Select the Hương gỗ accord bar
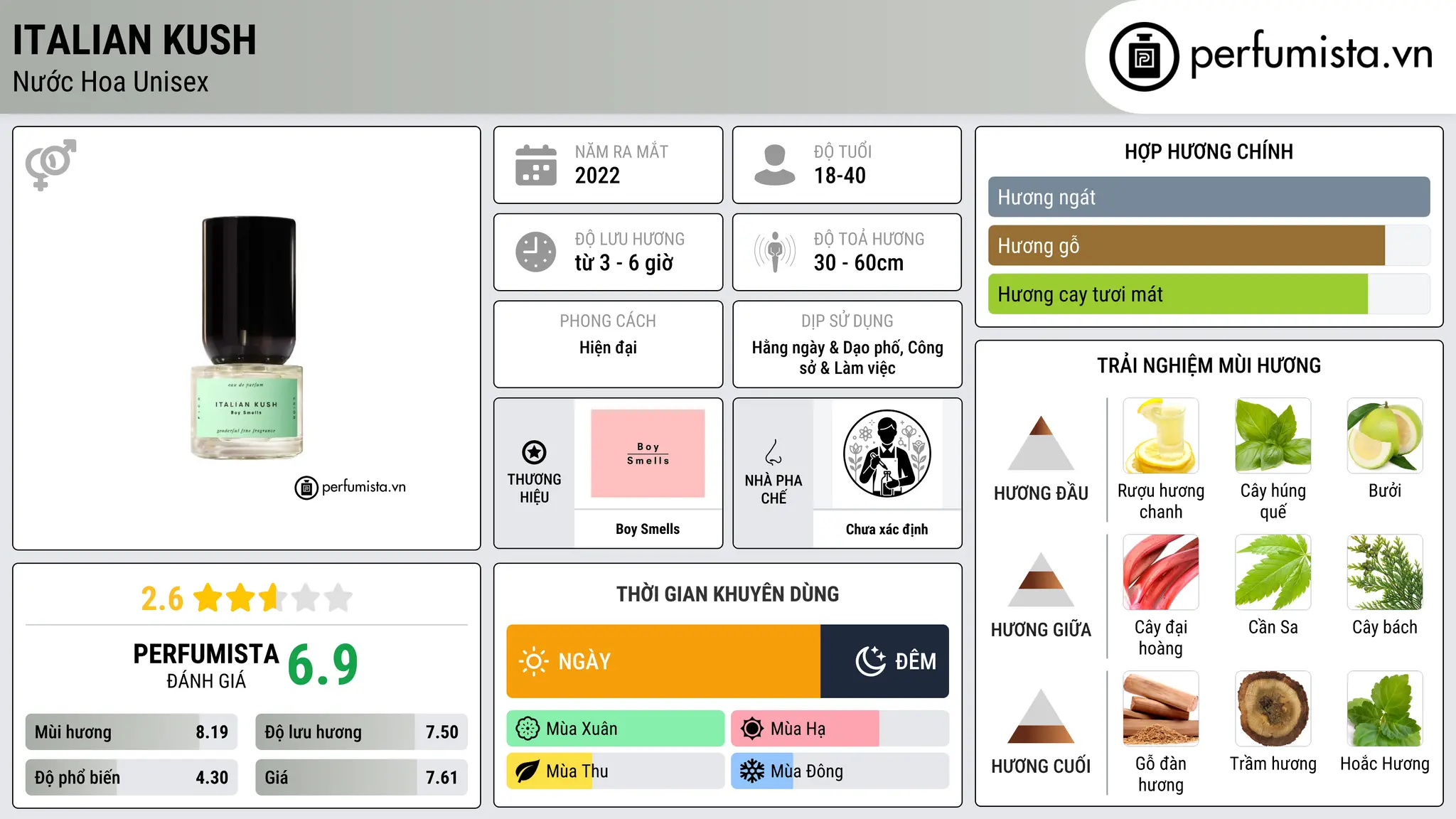The height and width of the screenshot is (819, 1456). click(x=1209, y=246)
